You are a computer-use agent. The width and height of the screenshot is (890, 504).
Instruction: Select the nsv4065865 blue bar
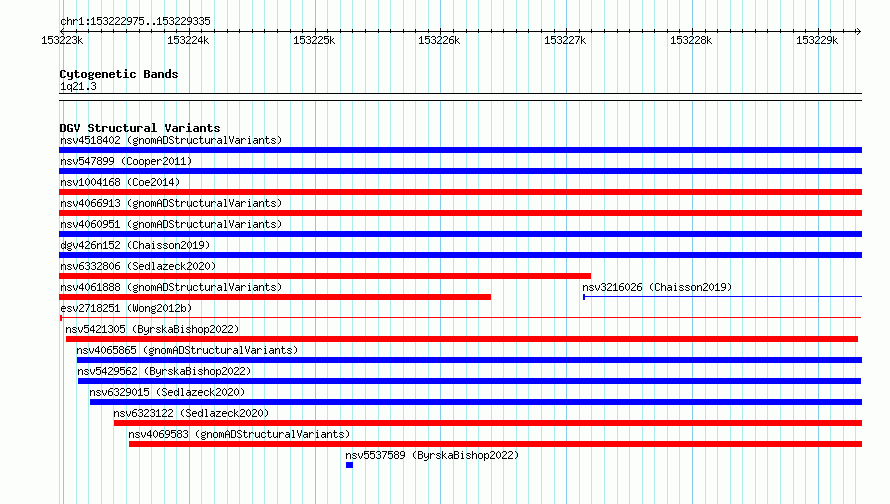[x=469, y=360]
